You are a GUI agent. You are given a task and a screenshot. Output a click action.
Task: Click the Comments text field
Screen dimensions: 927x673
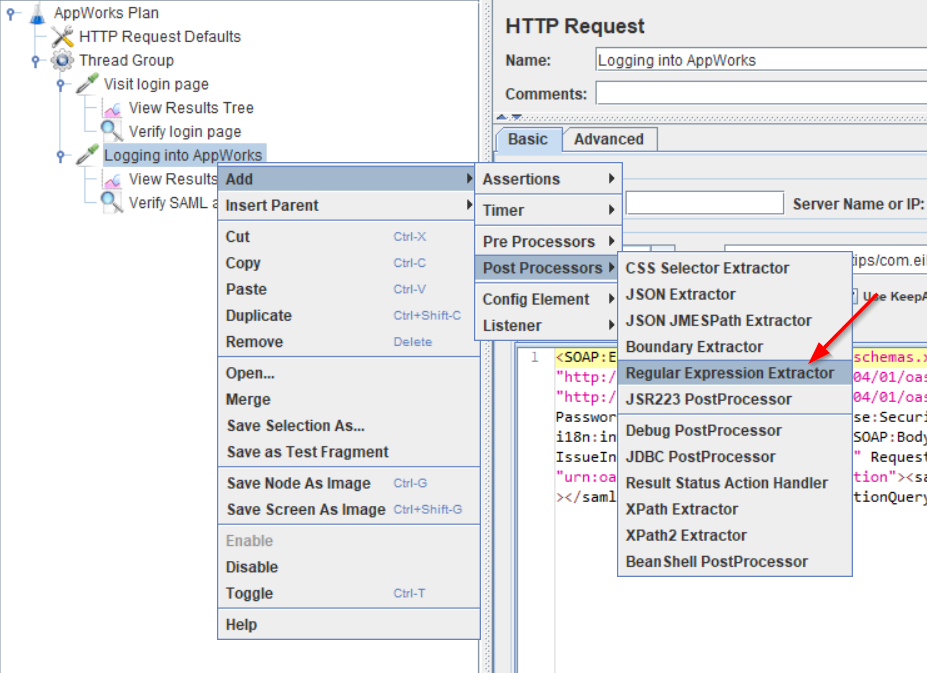coord(760,94)
